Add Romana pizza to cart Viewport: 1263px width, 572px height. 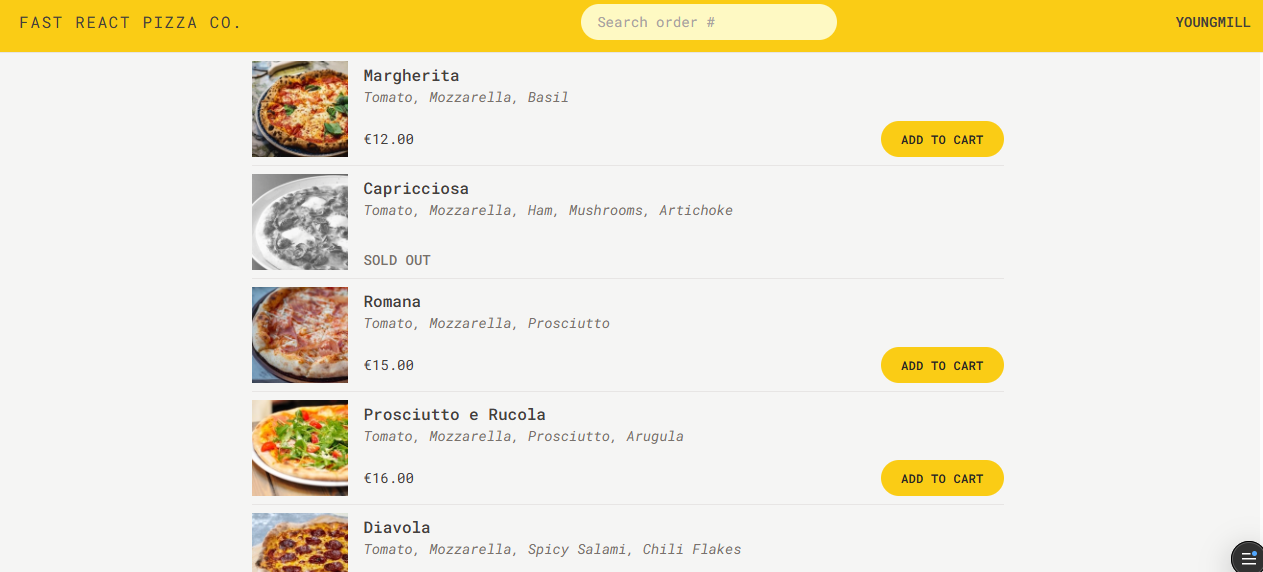click(x=941, y=366)
